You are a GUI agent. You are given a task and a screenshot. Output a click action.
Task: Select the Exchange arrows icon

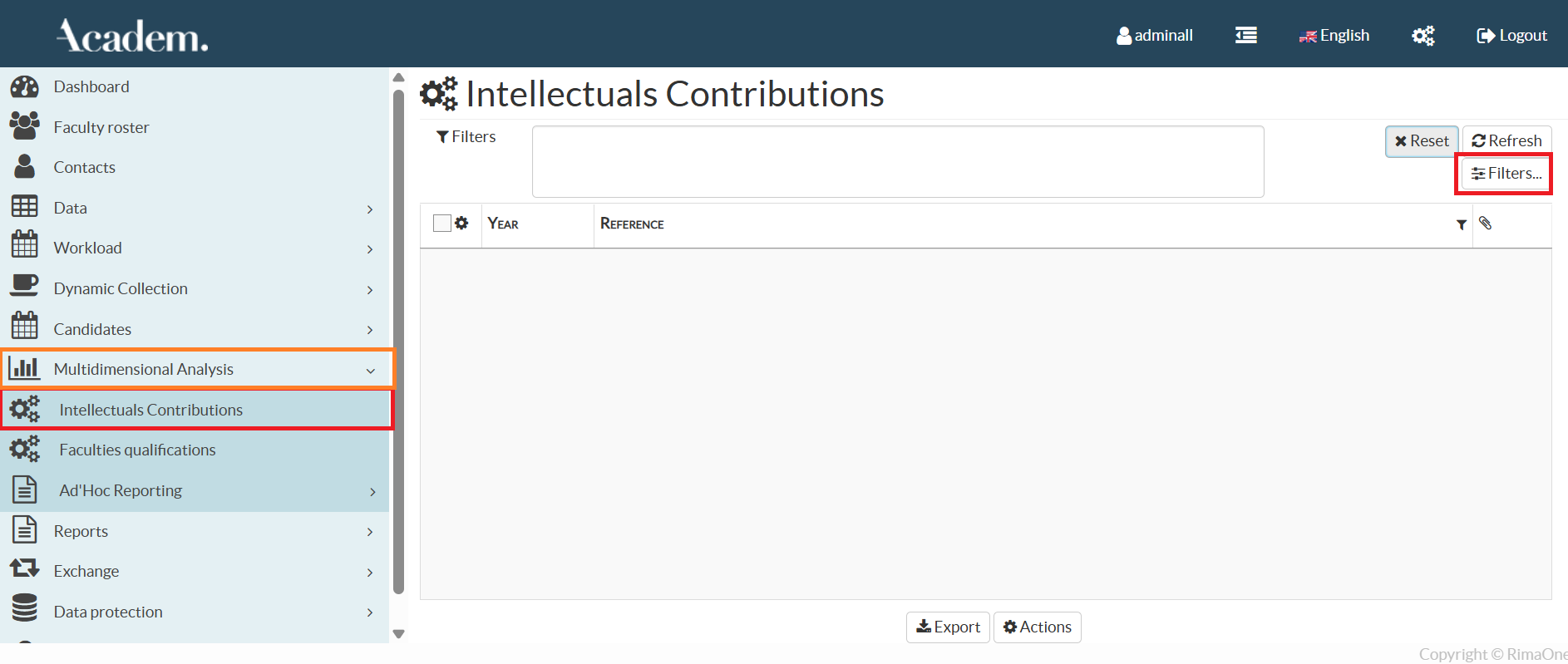tap(25, 569)
